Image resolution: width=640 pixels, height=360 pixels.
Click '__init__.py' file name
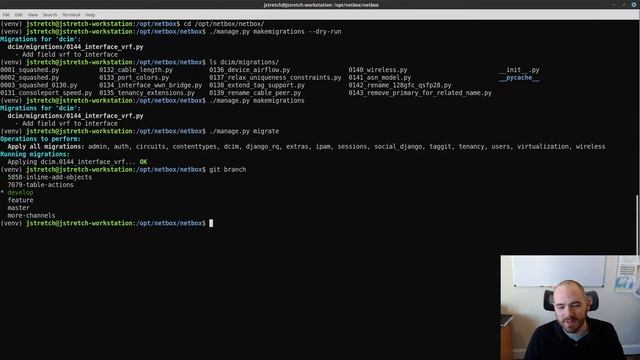(519, 70)
